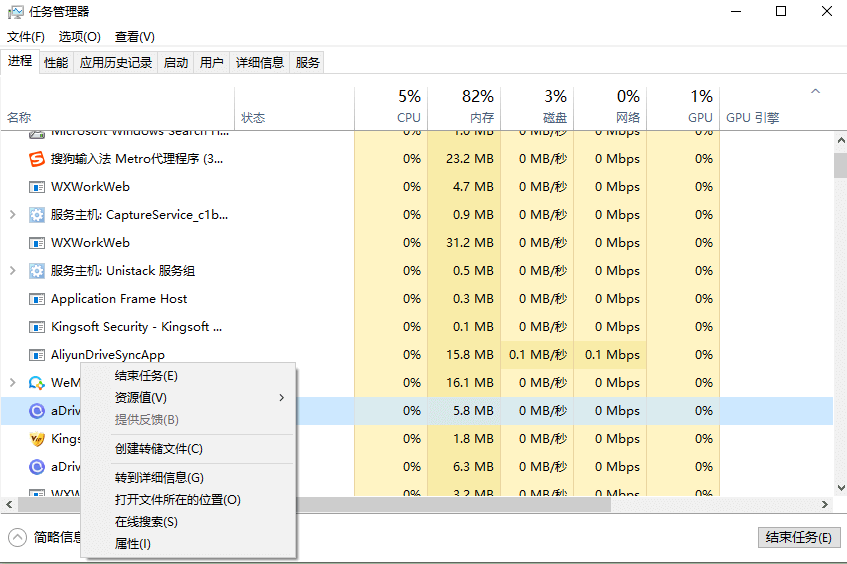This screenshot has height=564, width=847.
Task: Open the File (文件) menu
Action: click(x=25, y=37)
